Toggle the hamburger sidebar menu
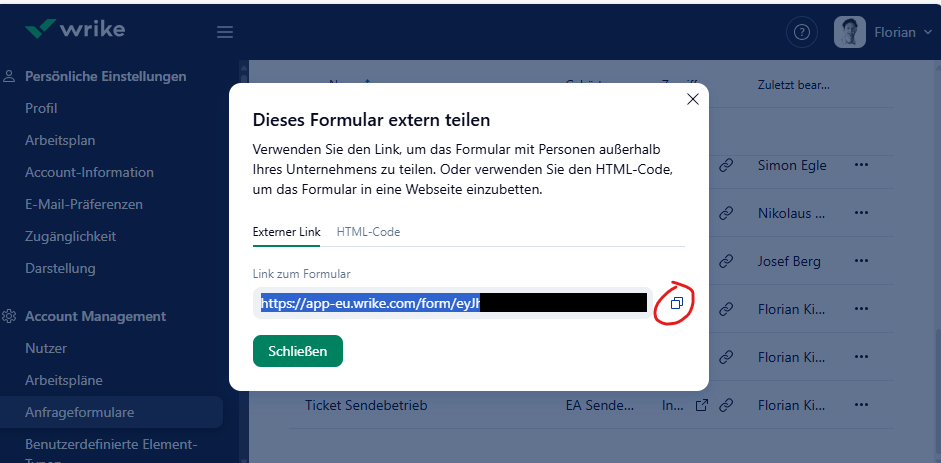The image size is (941, 463). click(x=225, y=32)
